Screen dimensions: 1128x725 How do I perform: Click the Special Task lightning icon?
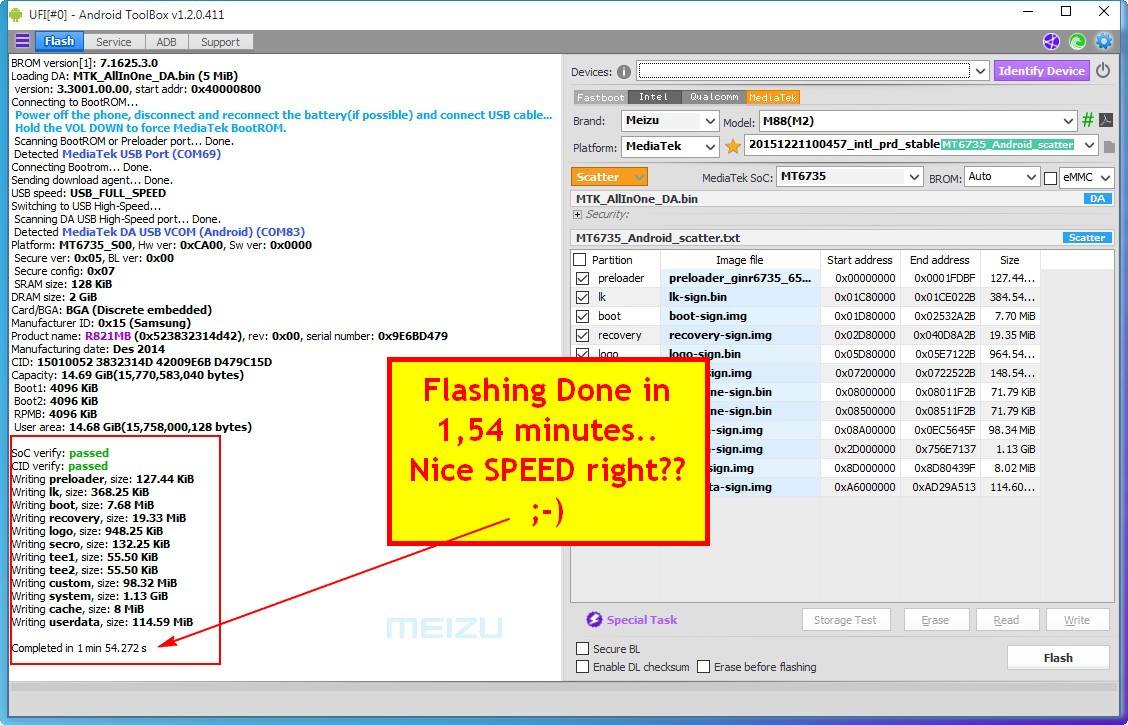(x=593, y=619)
